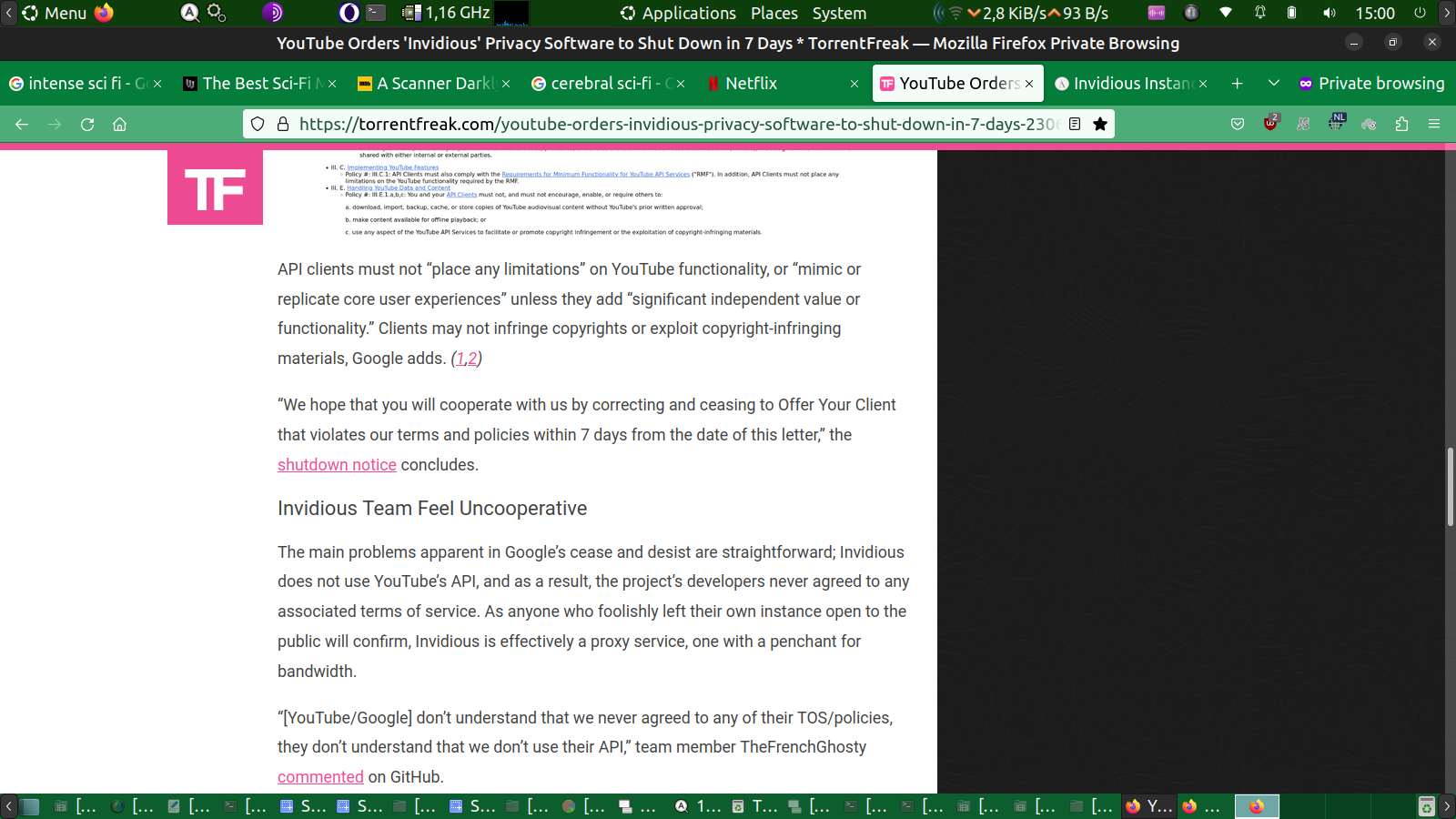
Task: Open footnote reference link 1
Action: tap(460, 359)
